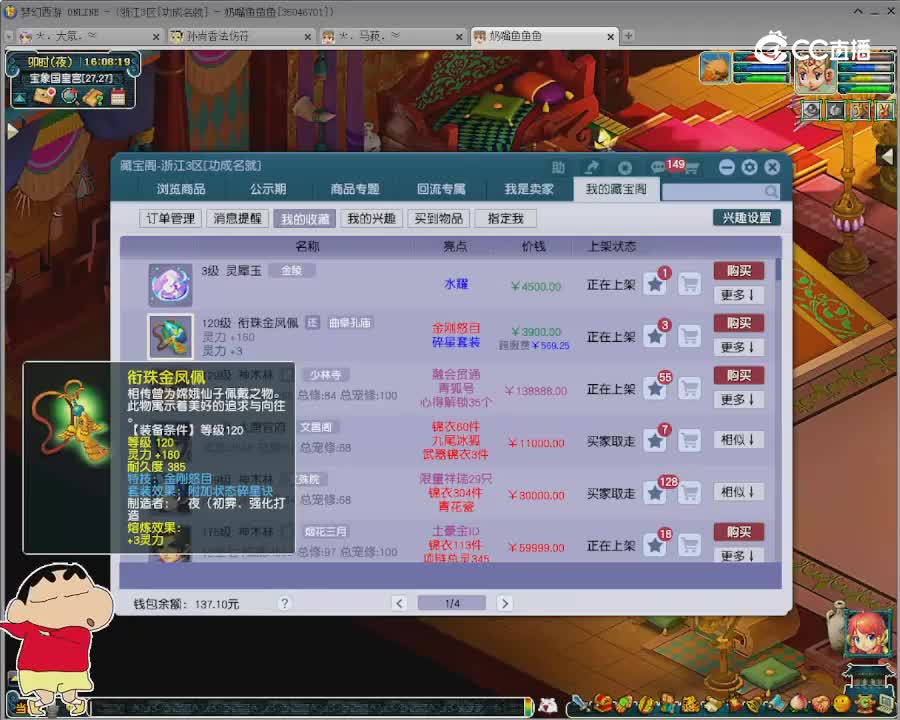This screenshot has height=720, width=900.
Task: Open the 我的兴趣 section
Action: [x=371, y=218]
